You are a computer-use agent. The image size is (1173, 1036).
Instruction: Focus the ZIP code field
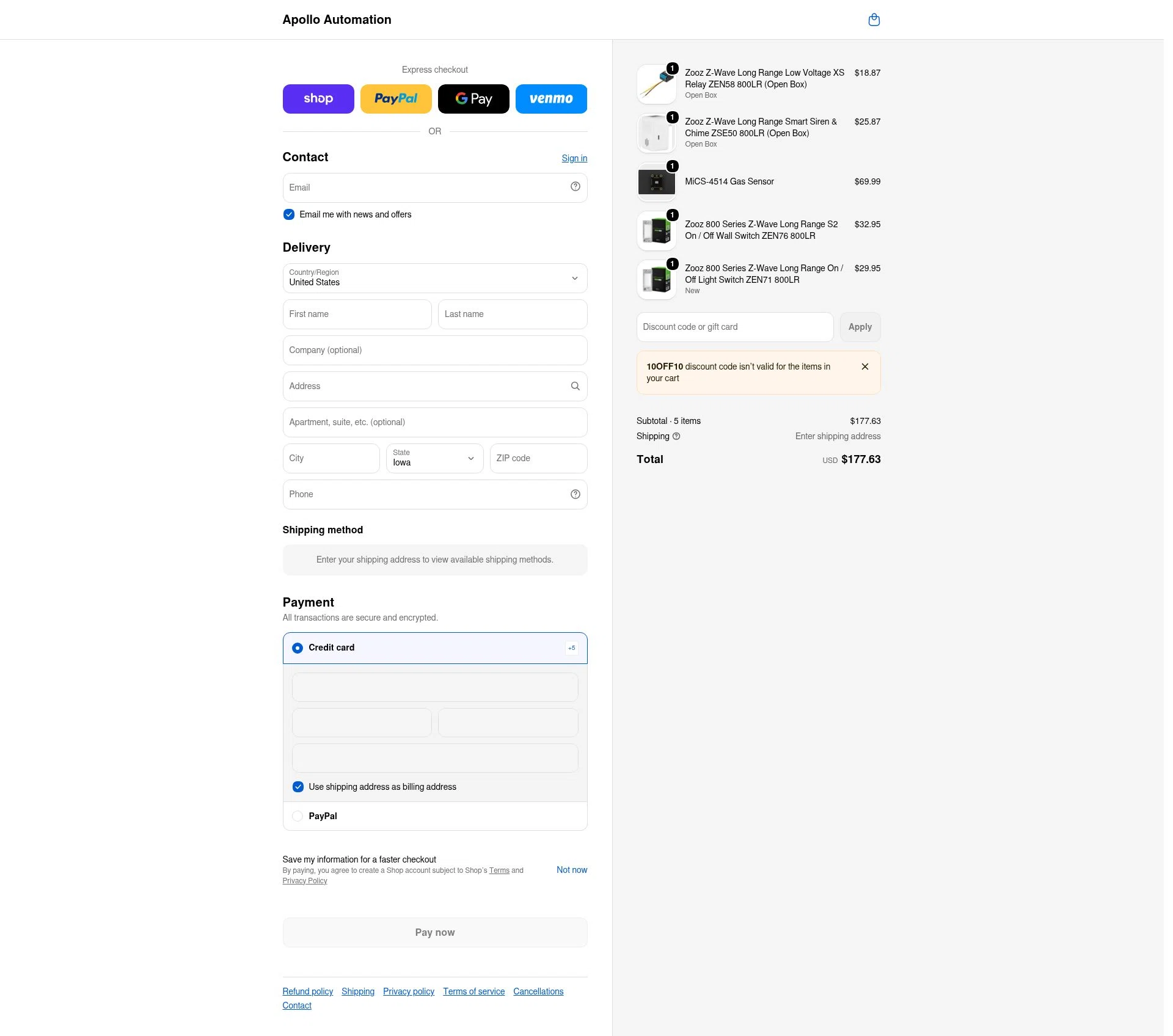[x=539, y=459]
